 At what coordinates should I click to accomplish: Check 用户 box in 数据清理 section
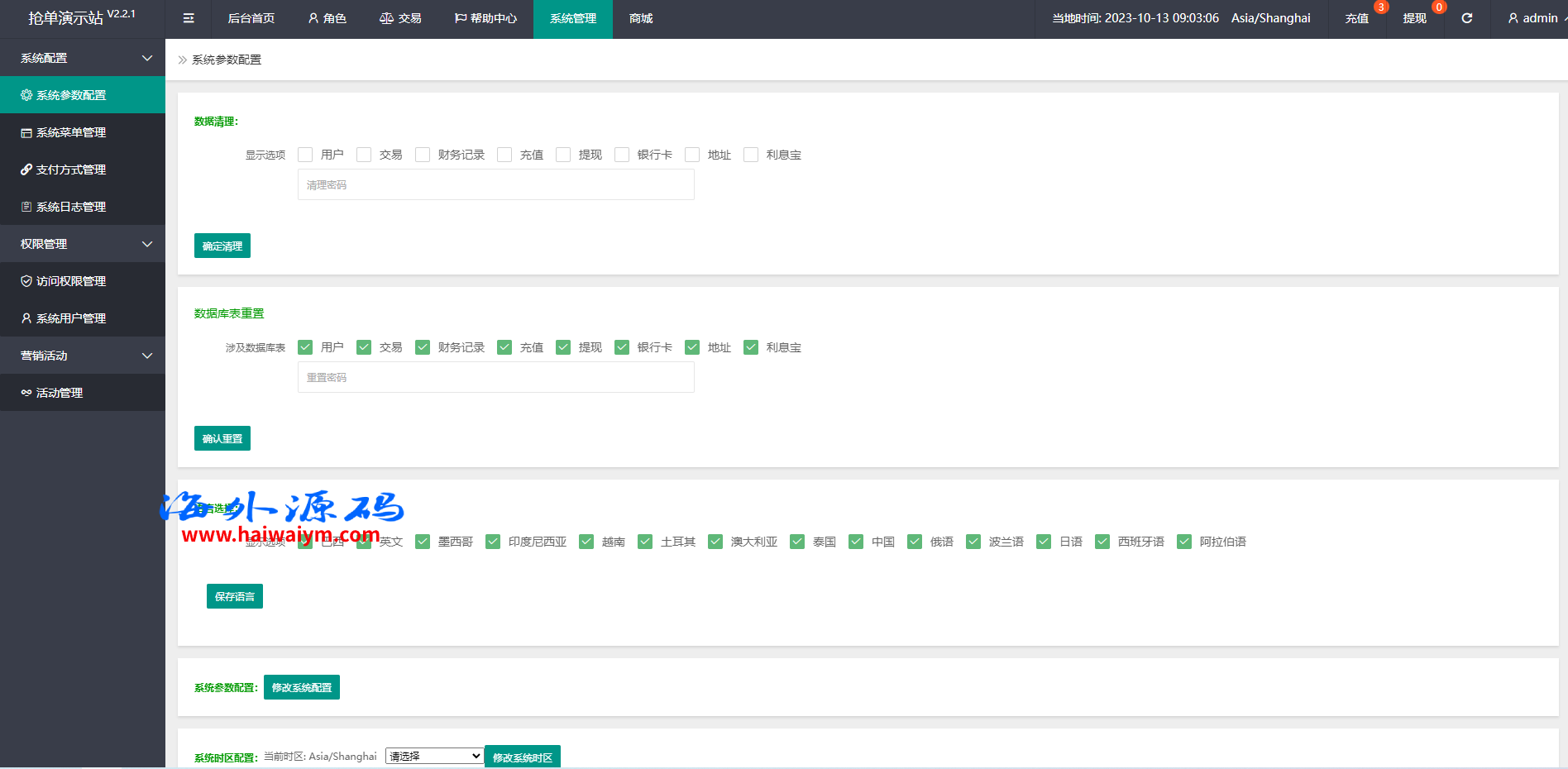pos(305,155)
